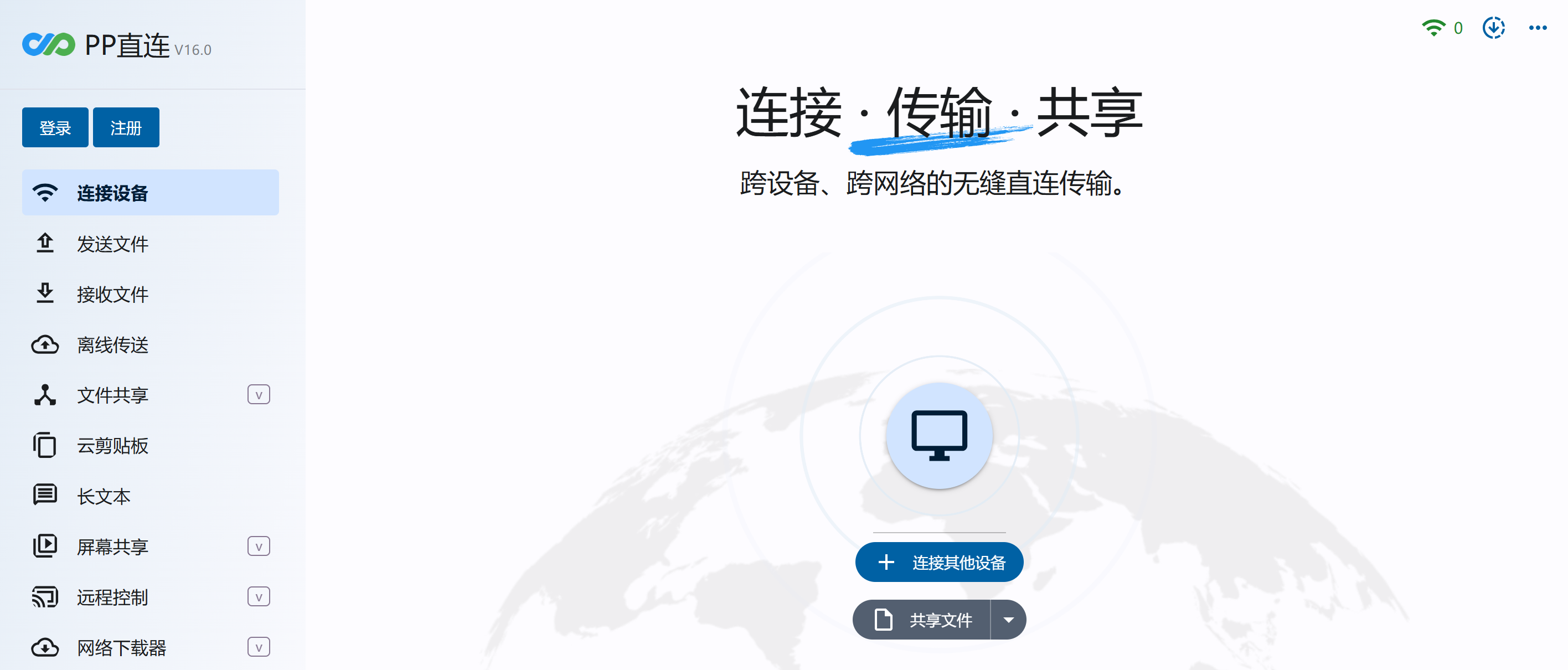1568x670 pixels.
Task: Open the download status icon at top right
Action: (1494, 27)
